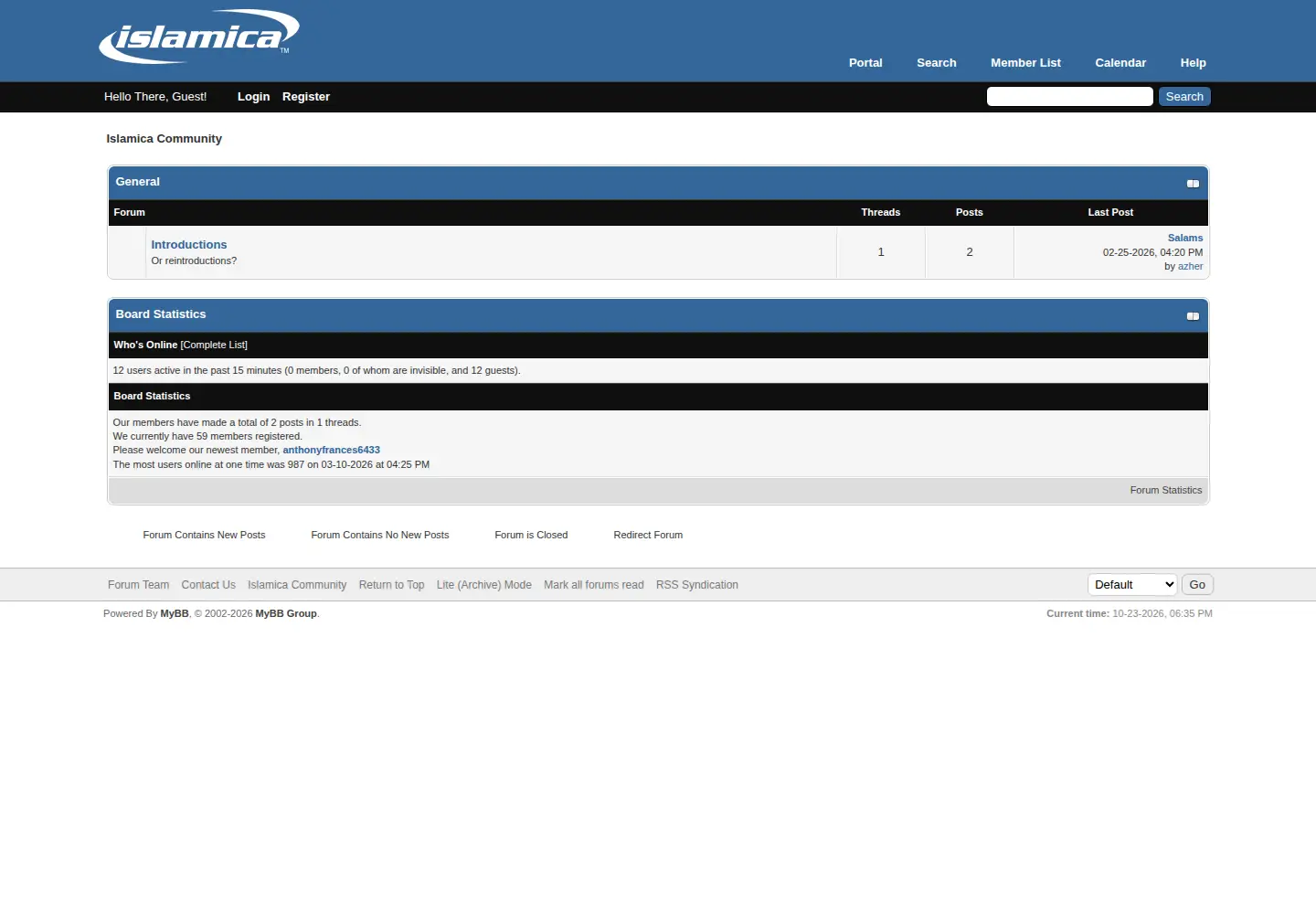The width and height of the screenshot is (1316, 914).
Task: Focus the search text field
Action: [x=1069, y=97]
